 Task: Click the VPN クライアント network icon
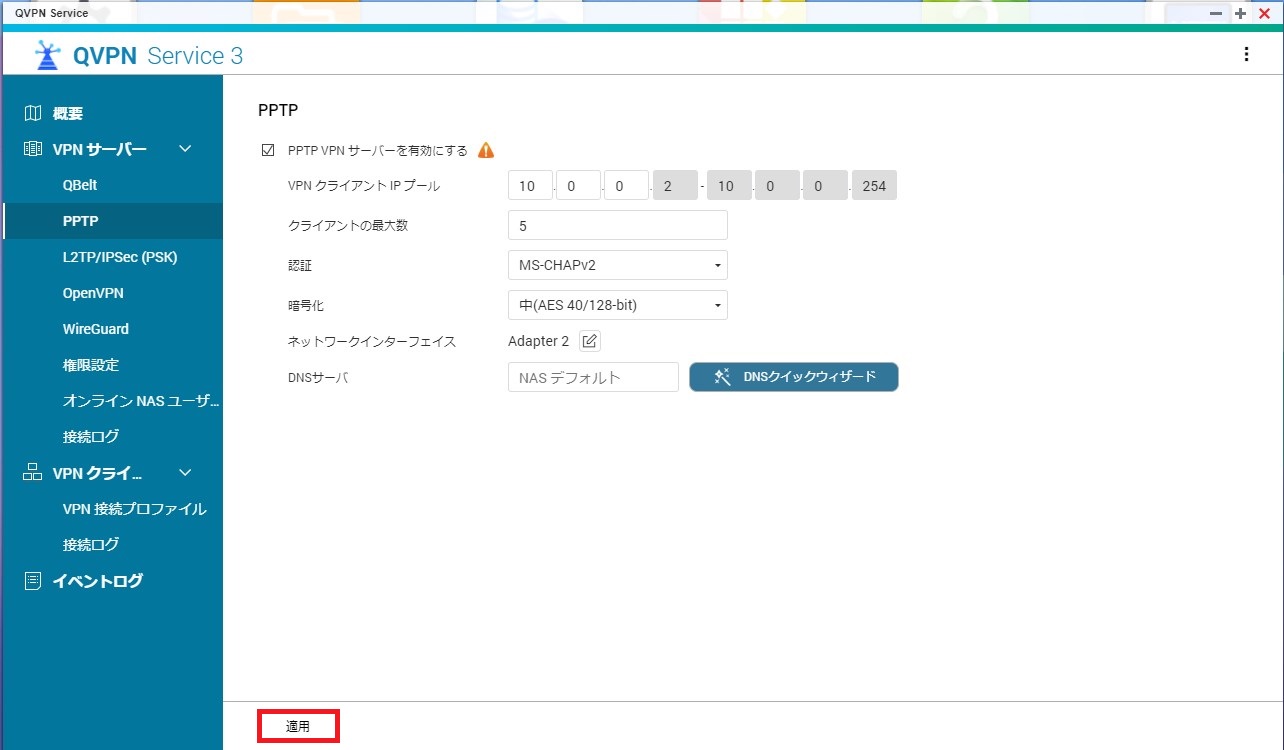(33, 473)
